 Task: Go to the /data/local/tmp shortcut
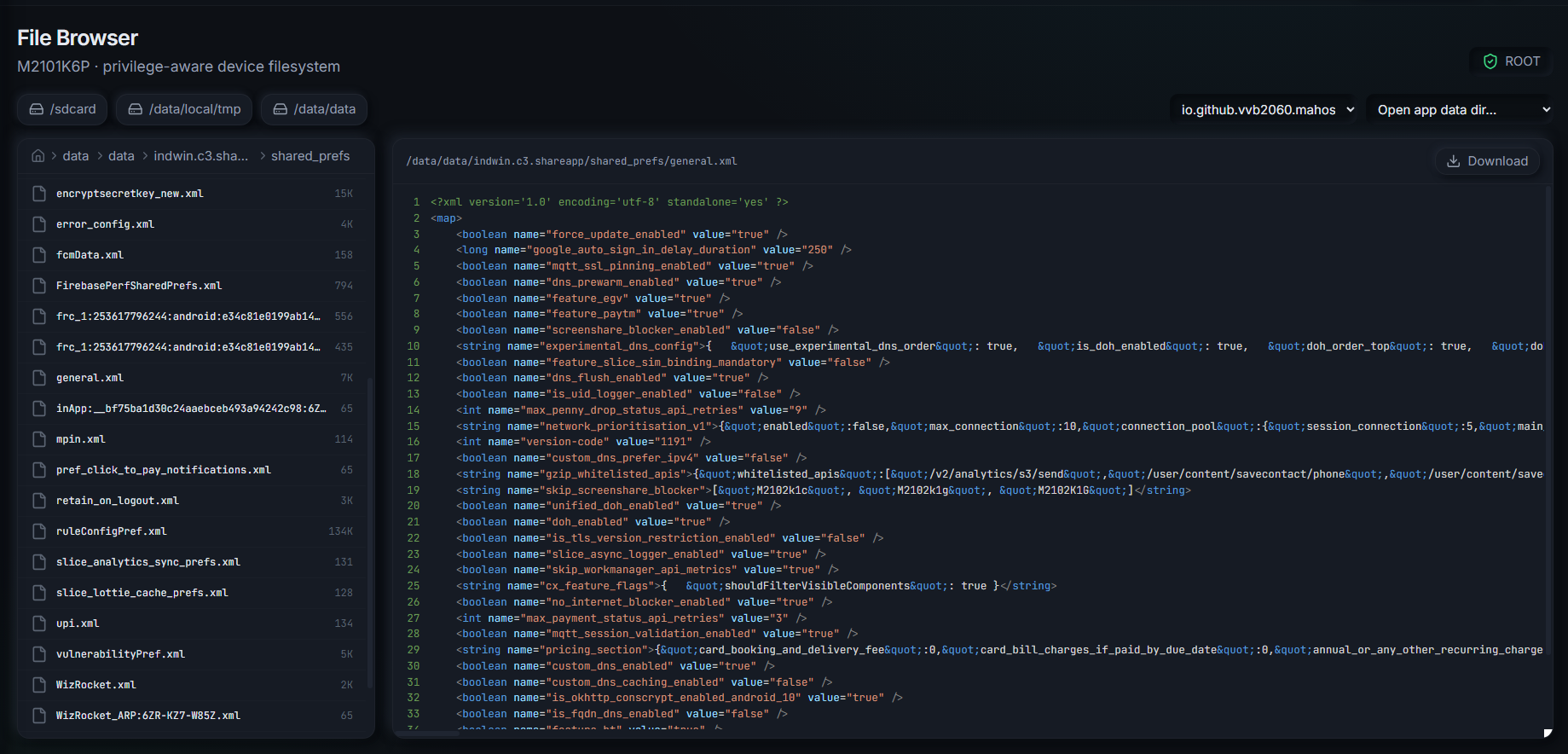[184, 109]
